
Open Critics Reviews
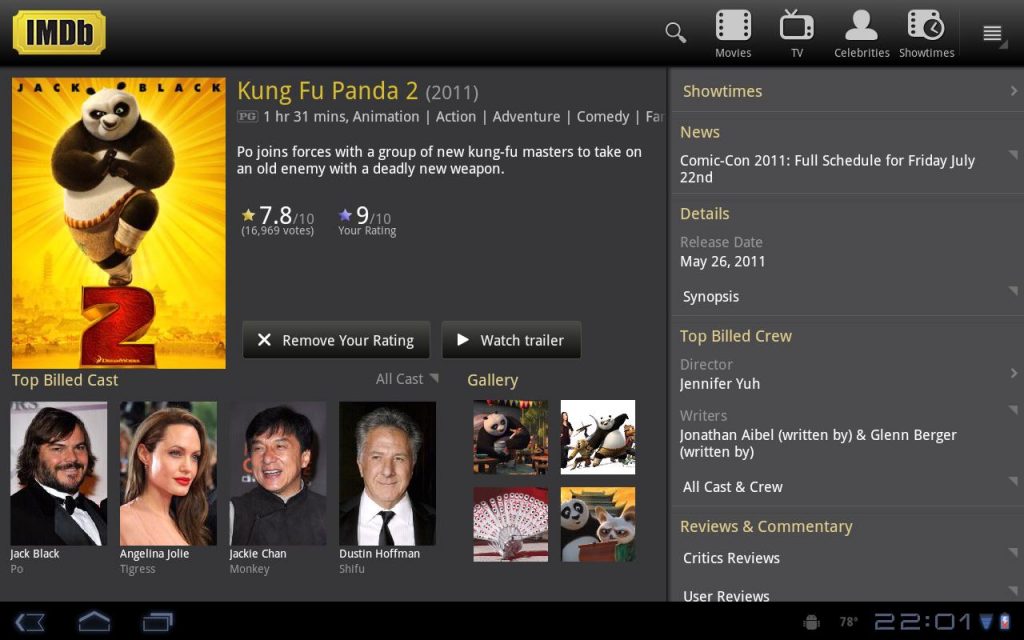(x=847, y=558)
